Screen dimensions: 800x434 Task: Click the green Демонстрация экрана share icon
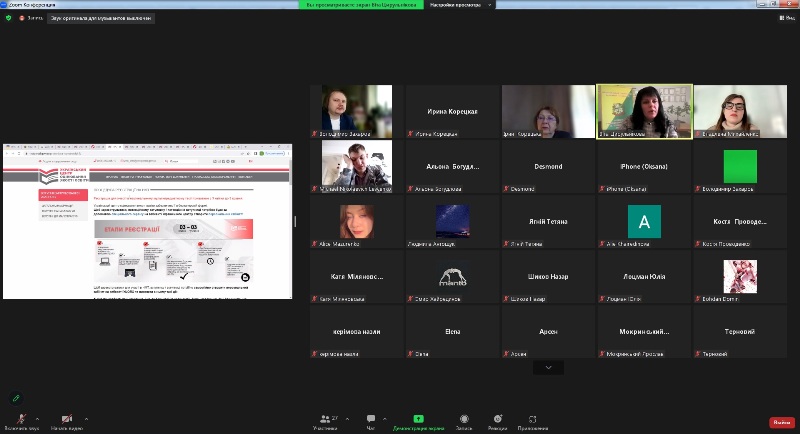[x=418, y=419]
